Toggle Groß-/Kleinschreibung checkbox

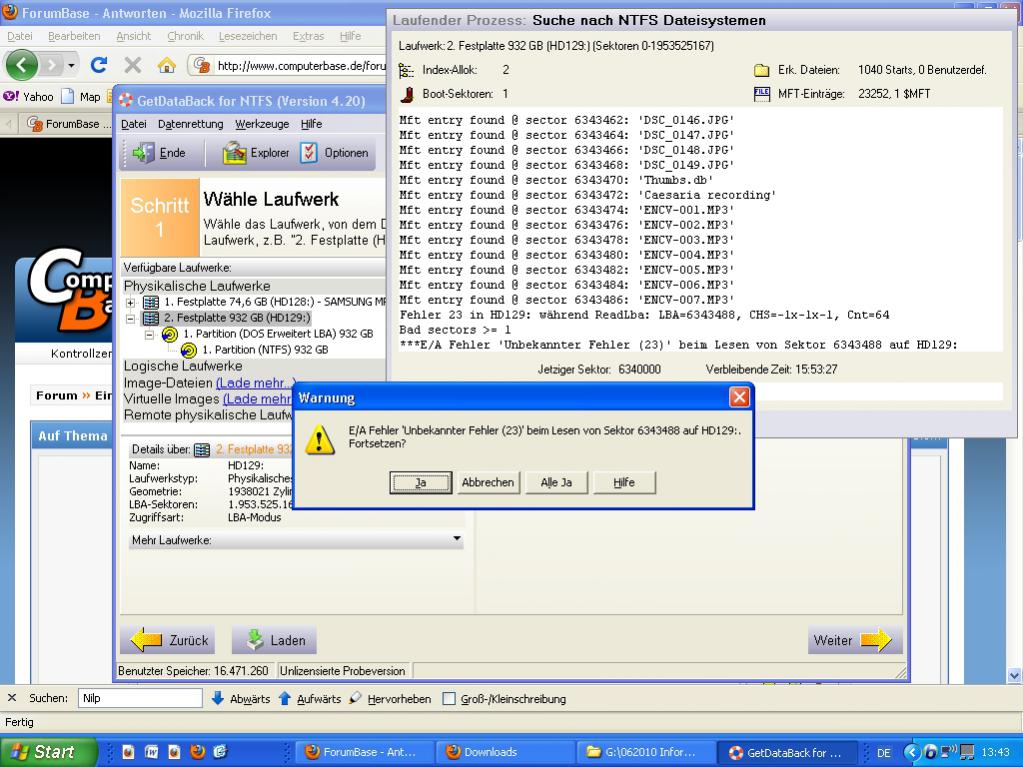click(449, 699)
